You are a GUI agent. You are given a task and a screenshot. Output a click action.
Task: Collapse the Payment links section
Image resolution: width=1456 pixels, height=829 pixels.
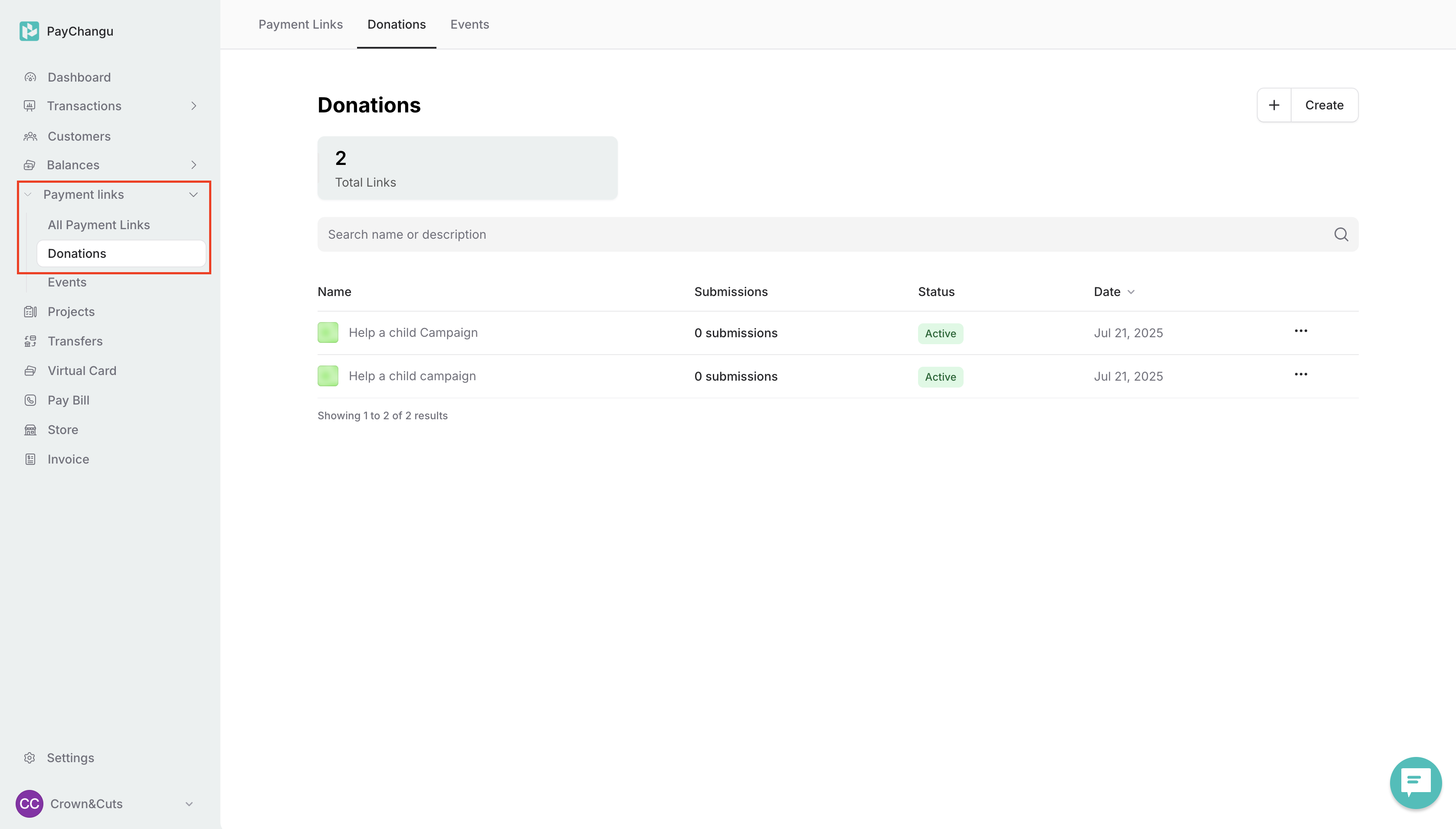(x=193, y=195)
